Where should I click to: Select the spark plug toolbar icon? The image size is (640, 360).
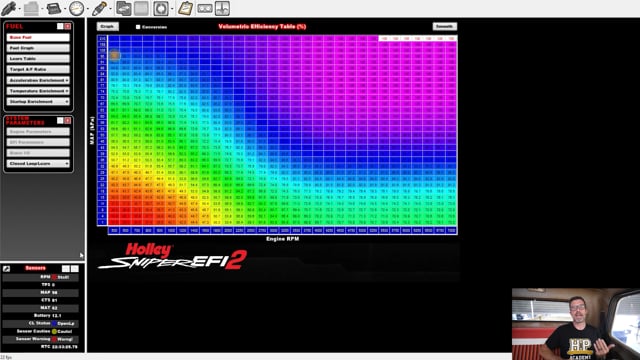pyautogui.click(x=99, y=8)
